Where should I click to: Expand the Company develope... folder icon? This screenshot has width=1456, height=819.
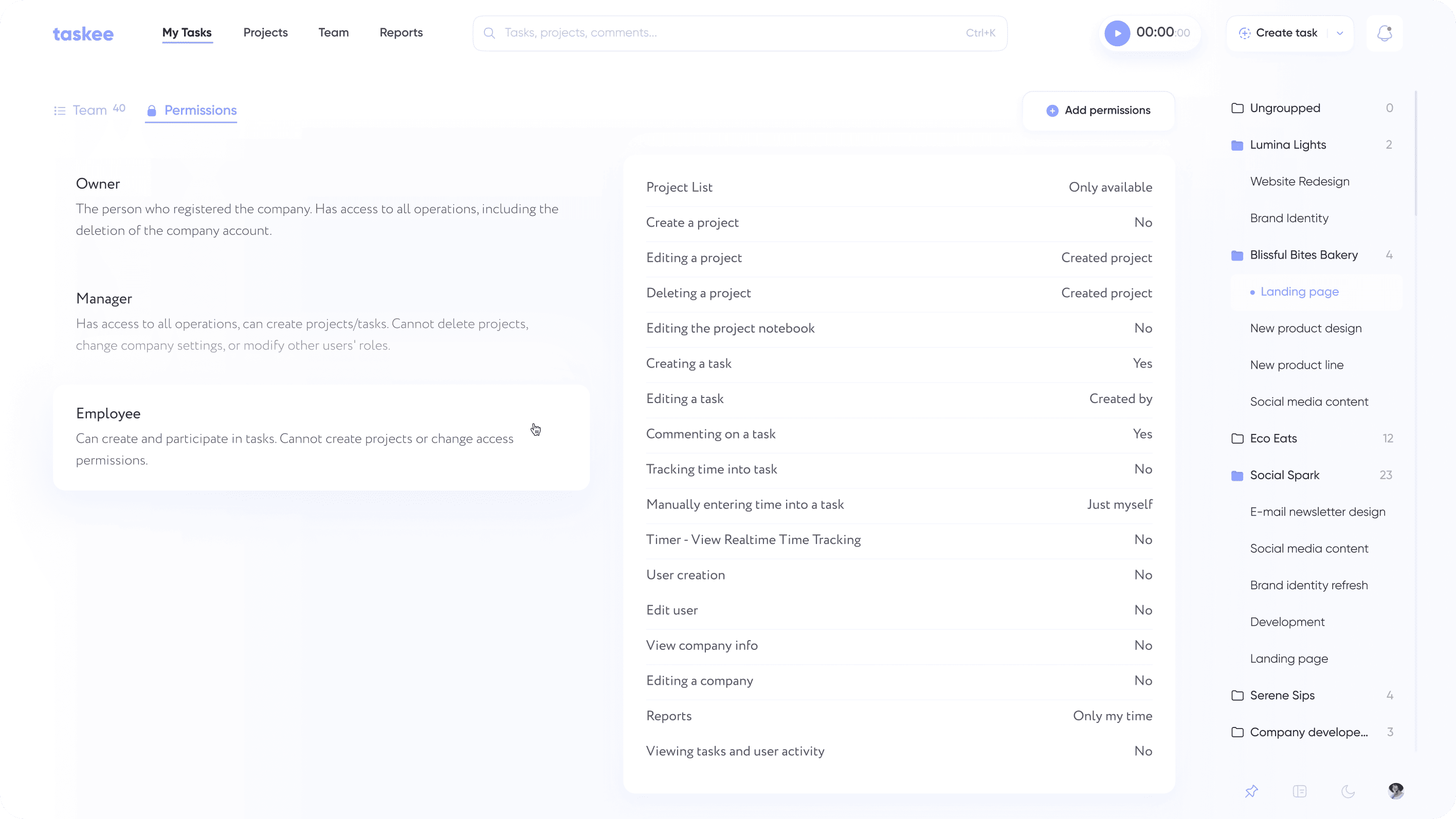[1237, 733]
